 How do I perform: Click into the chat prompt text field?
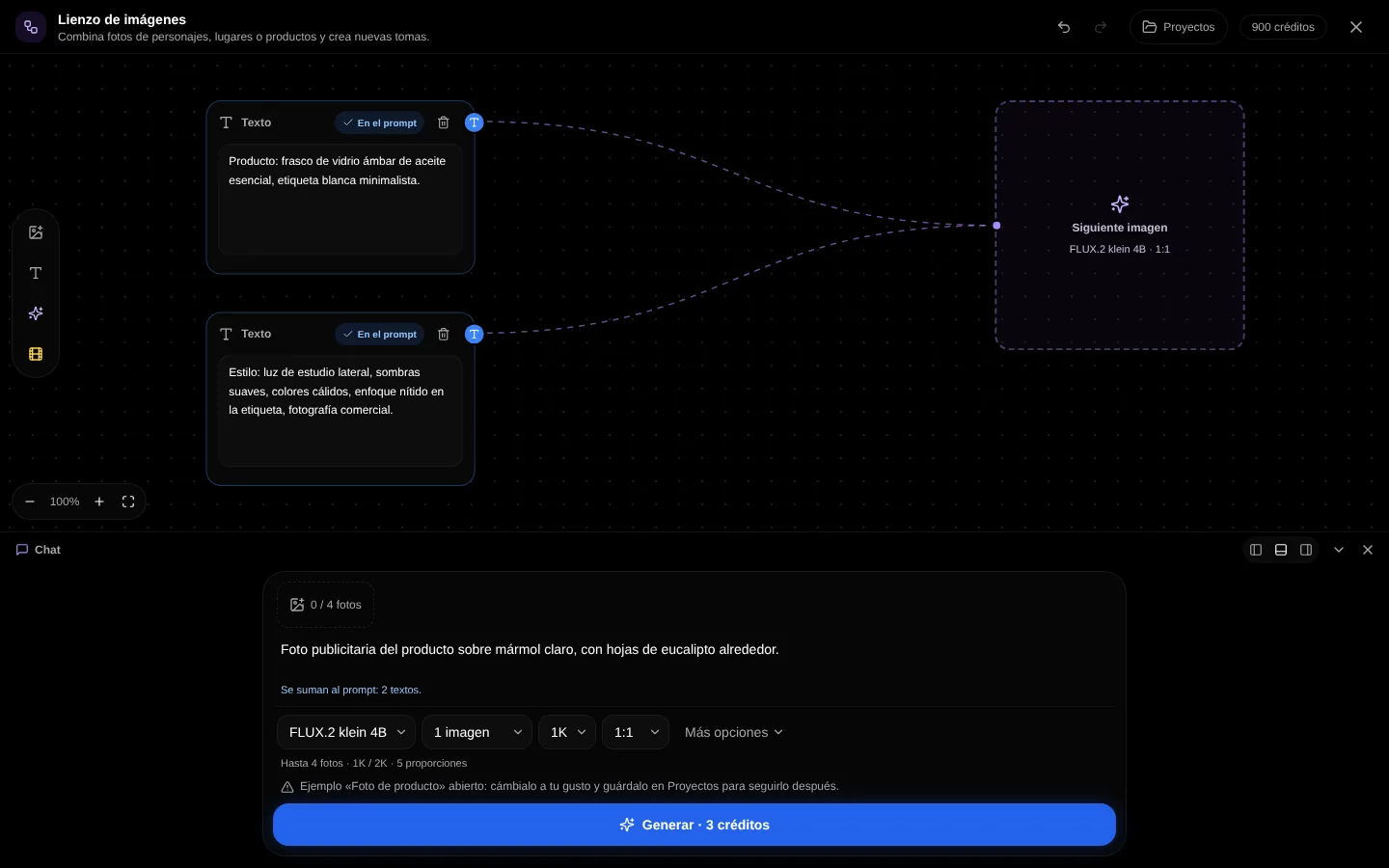(x=694, y=650)
